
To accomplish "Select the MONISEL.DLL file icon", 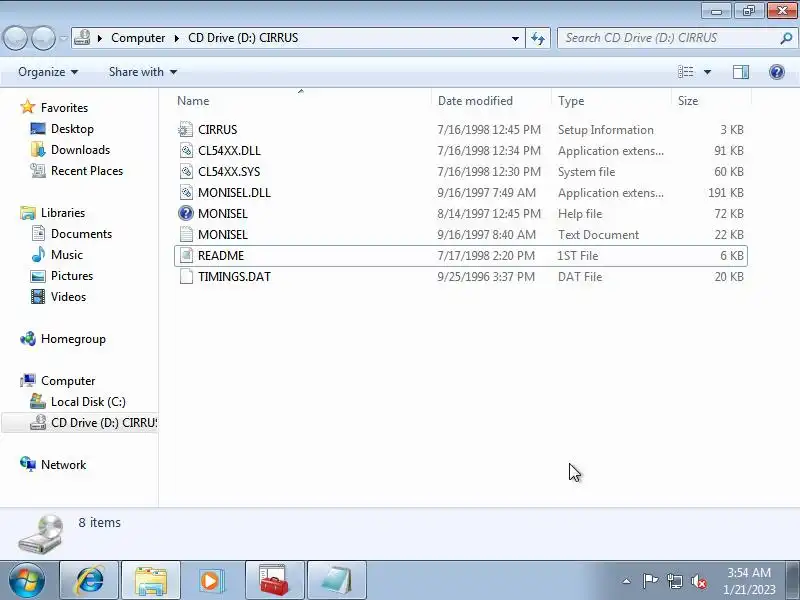I will pos(186,192).
